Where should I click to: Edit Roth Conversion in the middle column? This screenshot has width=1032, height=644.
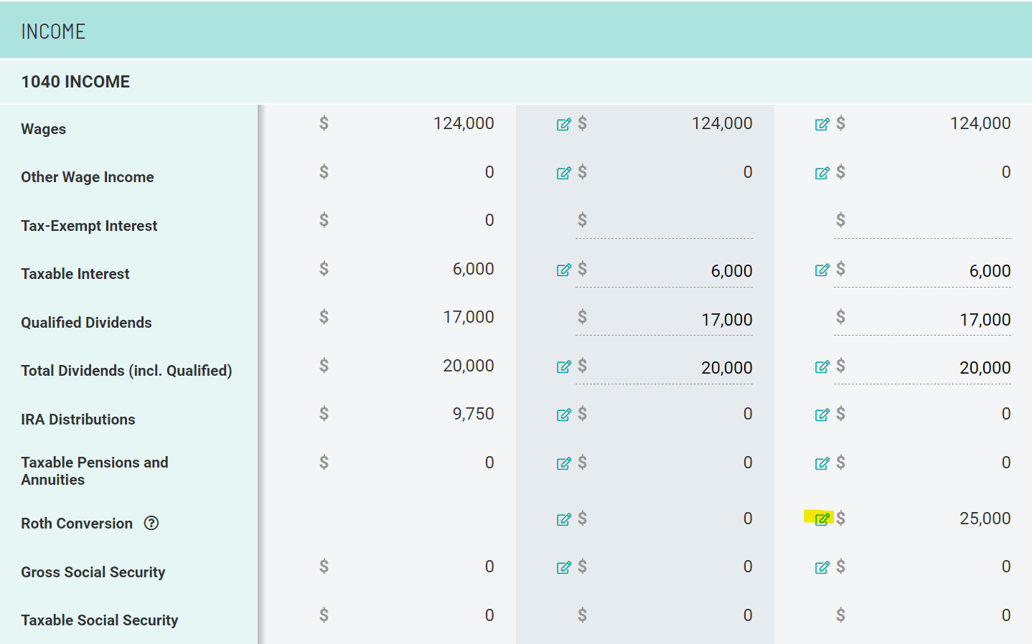(564, 519)
